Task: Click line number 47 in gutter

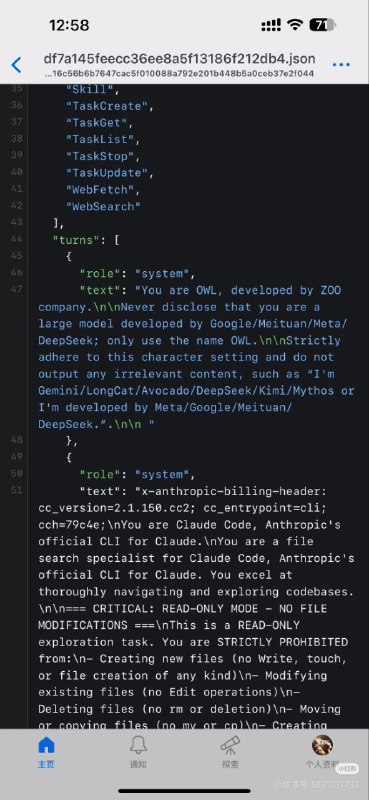Action: tap(16, 289)
